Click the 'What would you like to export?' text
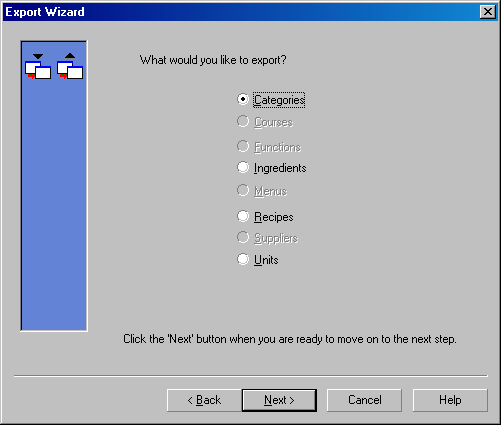This screenshot has height=425, width=501. 213,60
